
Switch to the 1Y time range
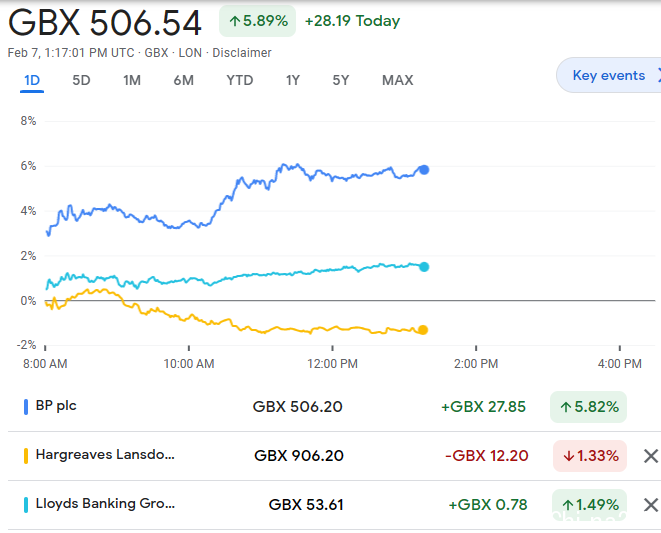pyautogui.click(x=293, y=80)
